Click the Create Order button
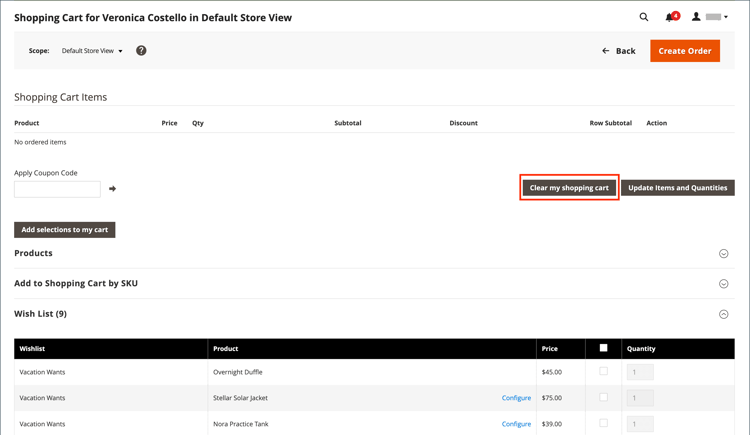The width and height of the screenshot is (750, 435). [x=684, y=51]
